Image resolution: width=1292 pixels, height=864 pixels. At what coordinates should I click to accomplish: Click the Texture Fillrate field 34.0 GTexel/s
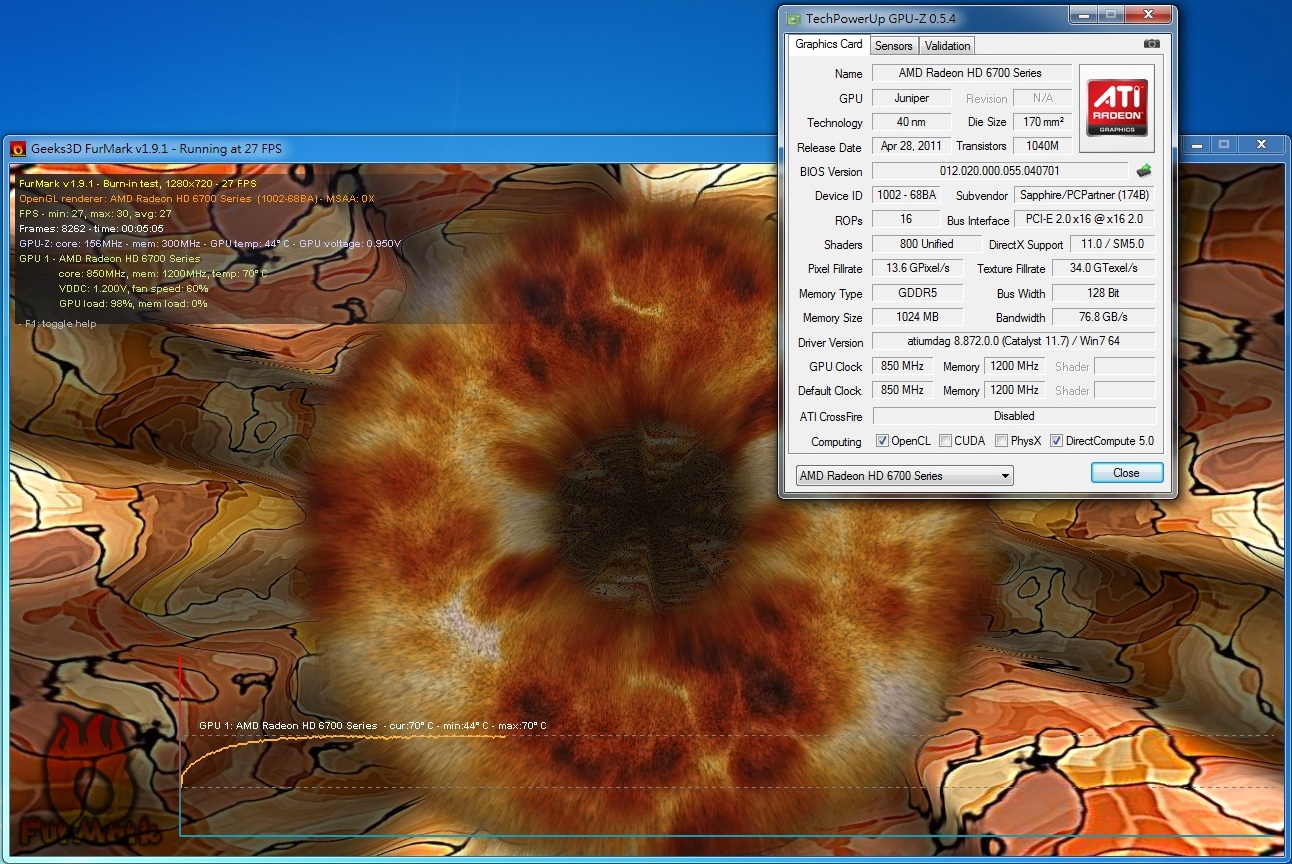(x=1103, y=268)
